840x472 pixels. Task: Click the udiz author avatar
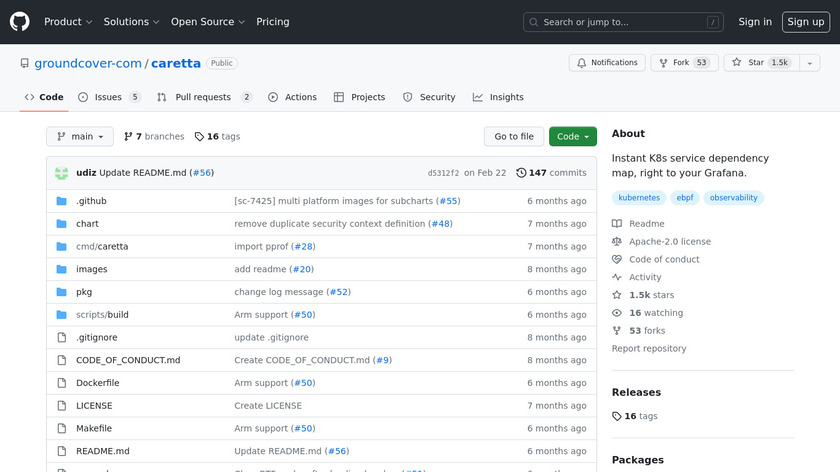(x=62, y=173)
